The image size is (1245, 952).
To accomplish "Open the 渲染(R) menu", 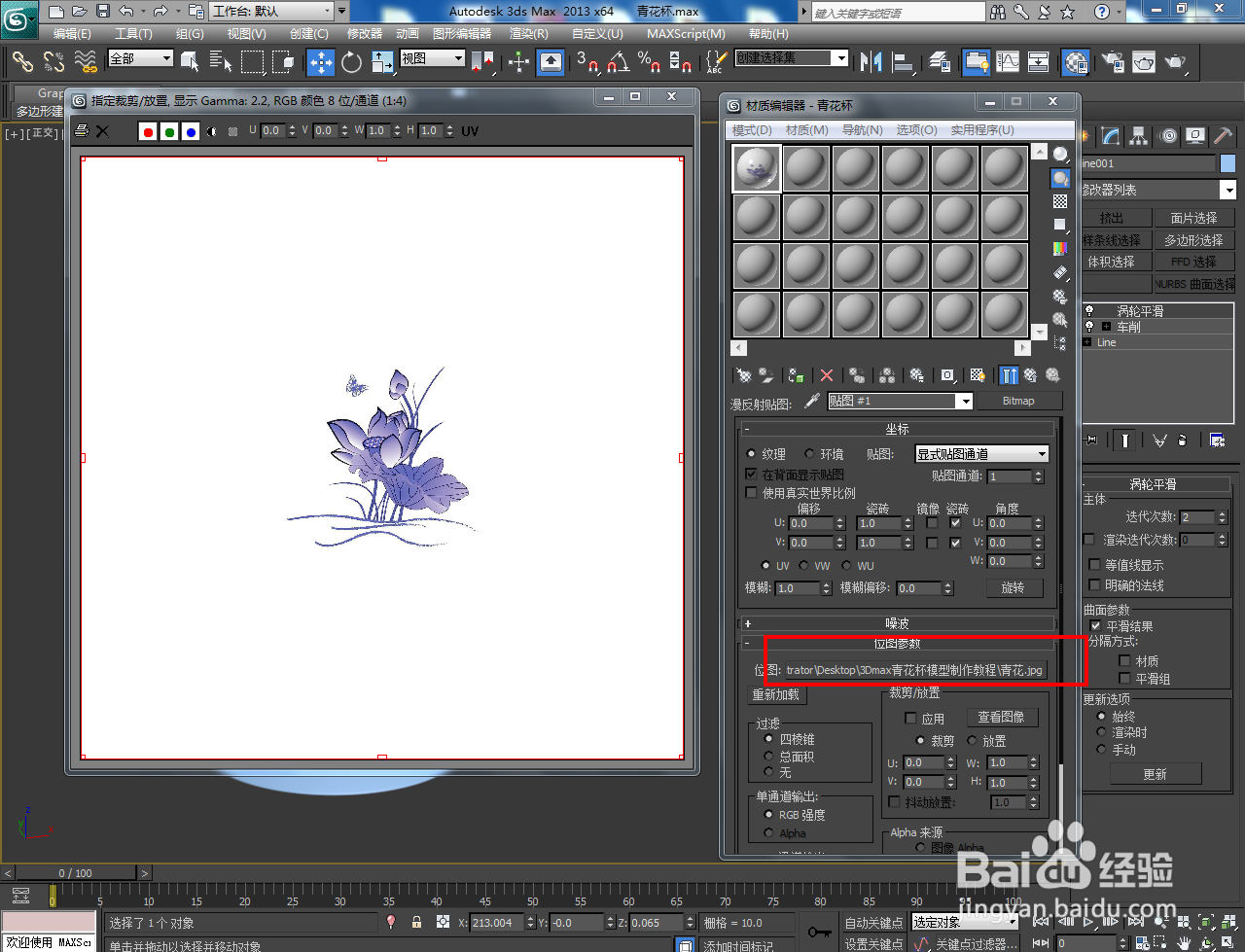I will pyautogui.click(x=529, y=33).
